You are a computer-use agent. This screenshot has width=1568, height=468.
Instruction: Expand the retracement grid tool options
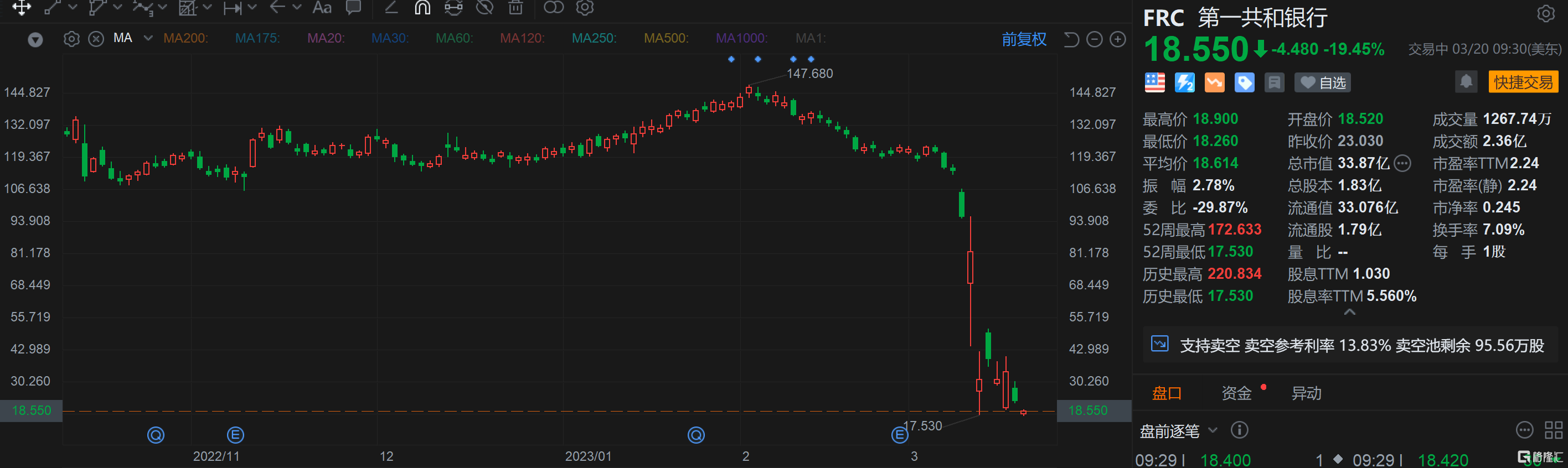[x=208, y=7]
